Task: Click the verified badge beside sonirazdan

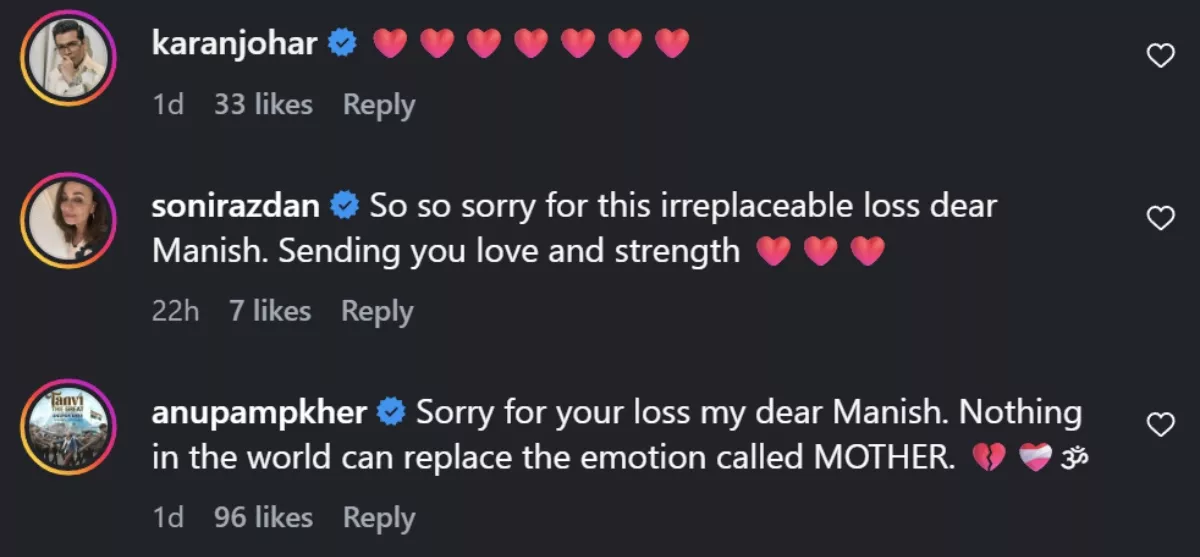Action: pos(345,206)
